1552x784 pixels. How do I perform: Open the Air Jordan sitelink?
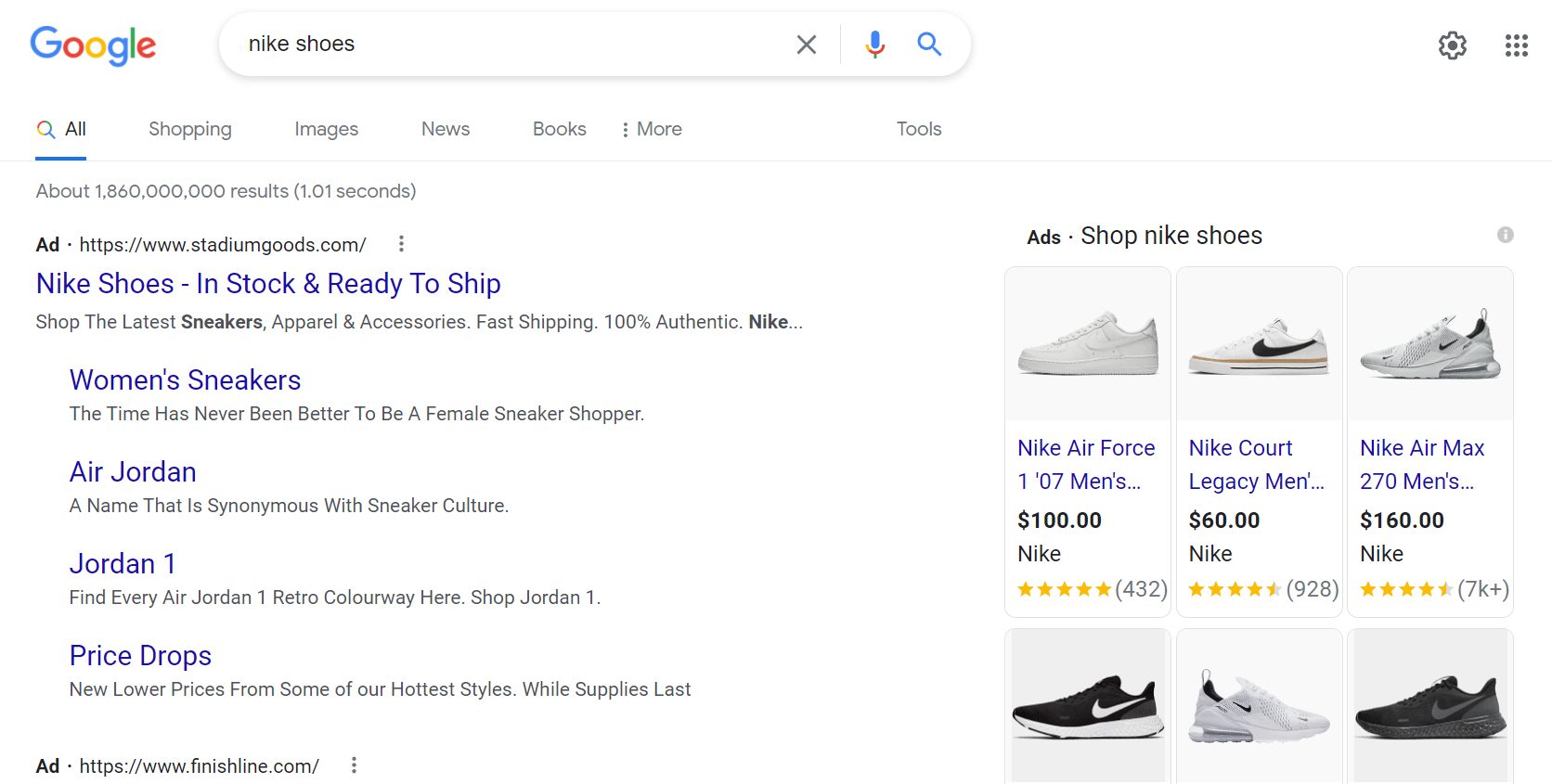(133, 472)
